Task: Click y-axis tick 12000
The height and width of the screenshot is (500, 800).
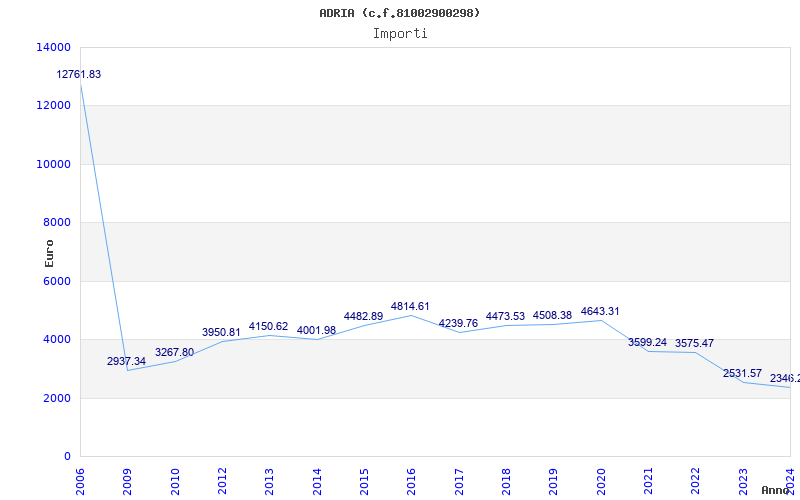Action: (54, 106)
